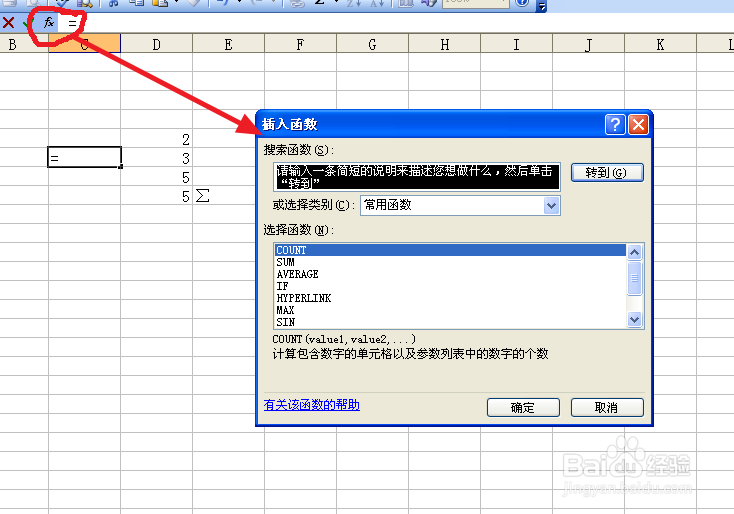734x514 pixels.
Task: Open the toolbar options arrow at toolbar end
Action: click(541, 6)
